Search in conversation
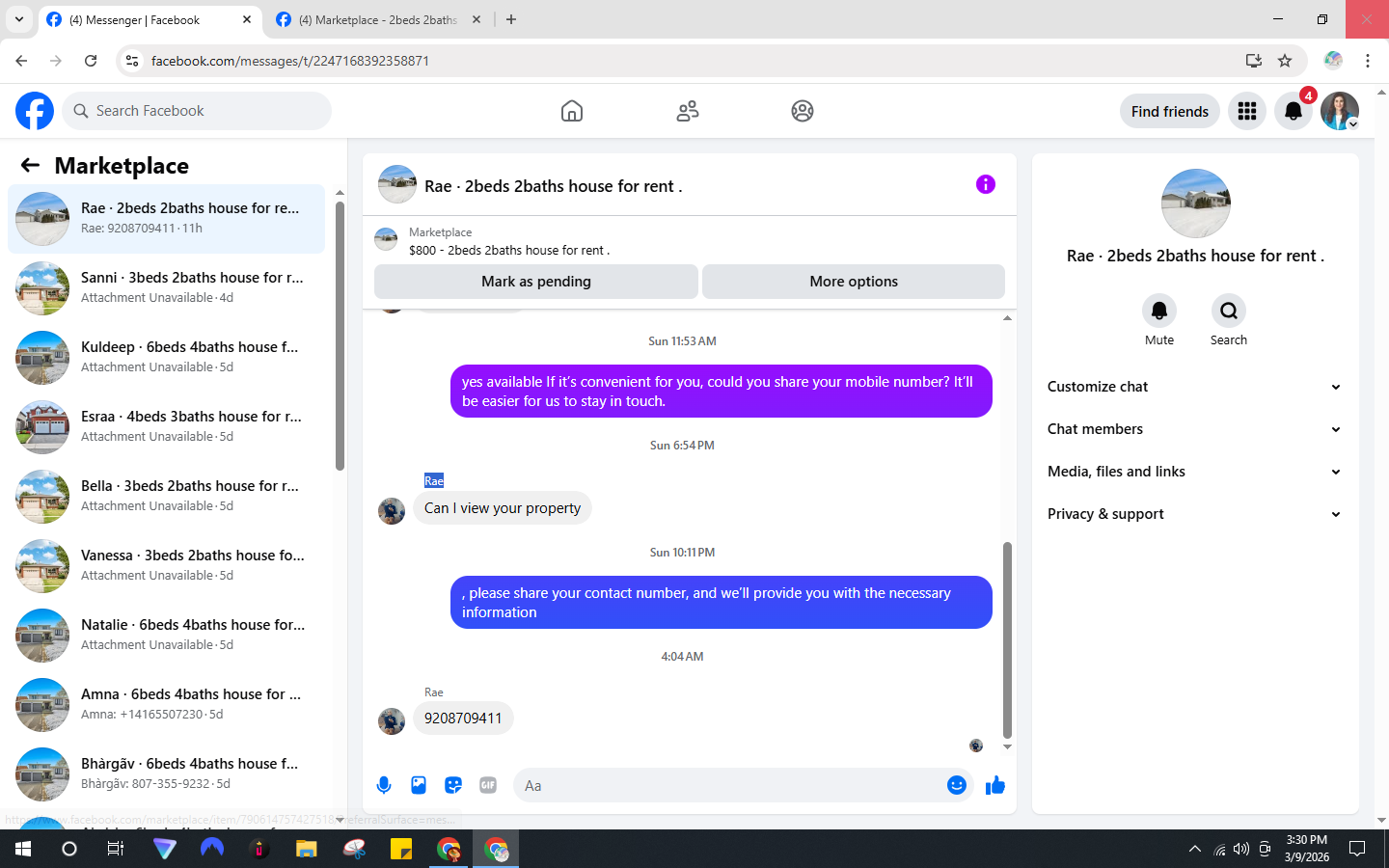 [1229, 311]
